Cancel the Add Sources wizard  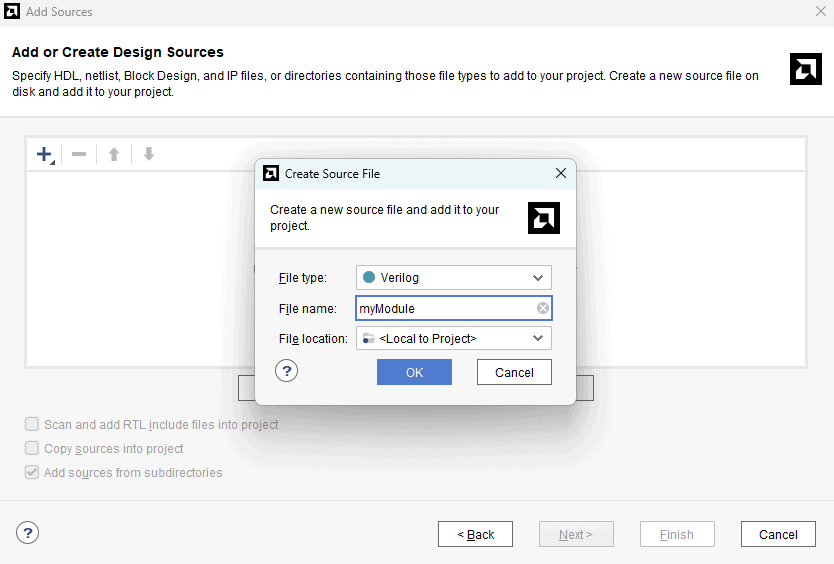click(777, 534)
